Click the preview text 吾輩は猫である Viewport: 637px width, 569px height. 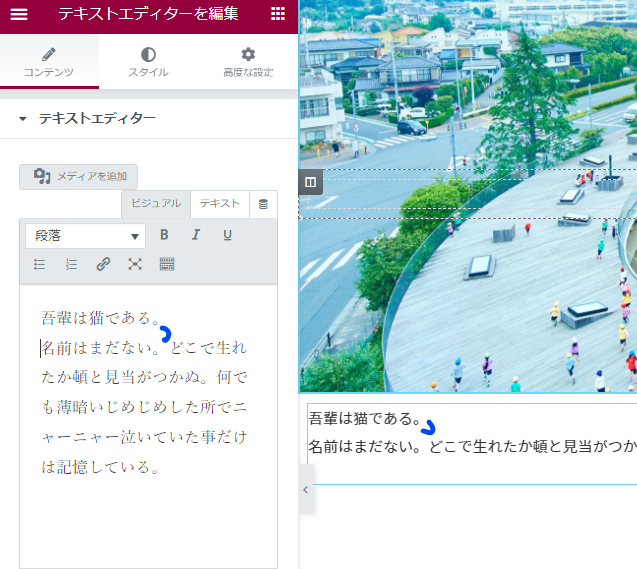coord(364,418)
